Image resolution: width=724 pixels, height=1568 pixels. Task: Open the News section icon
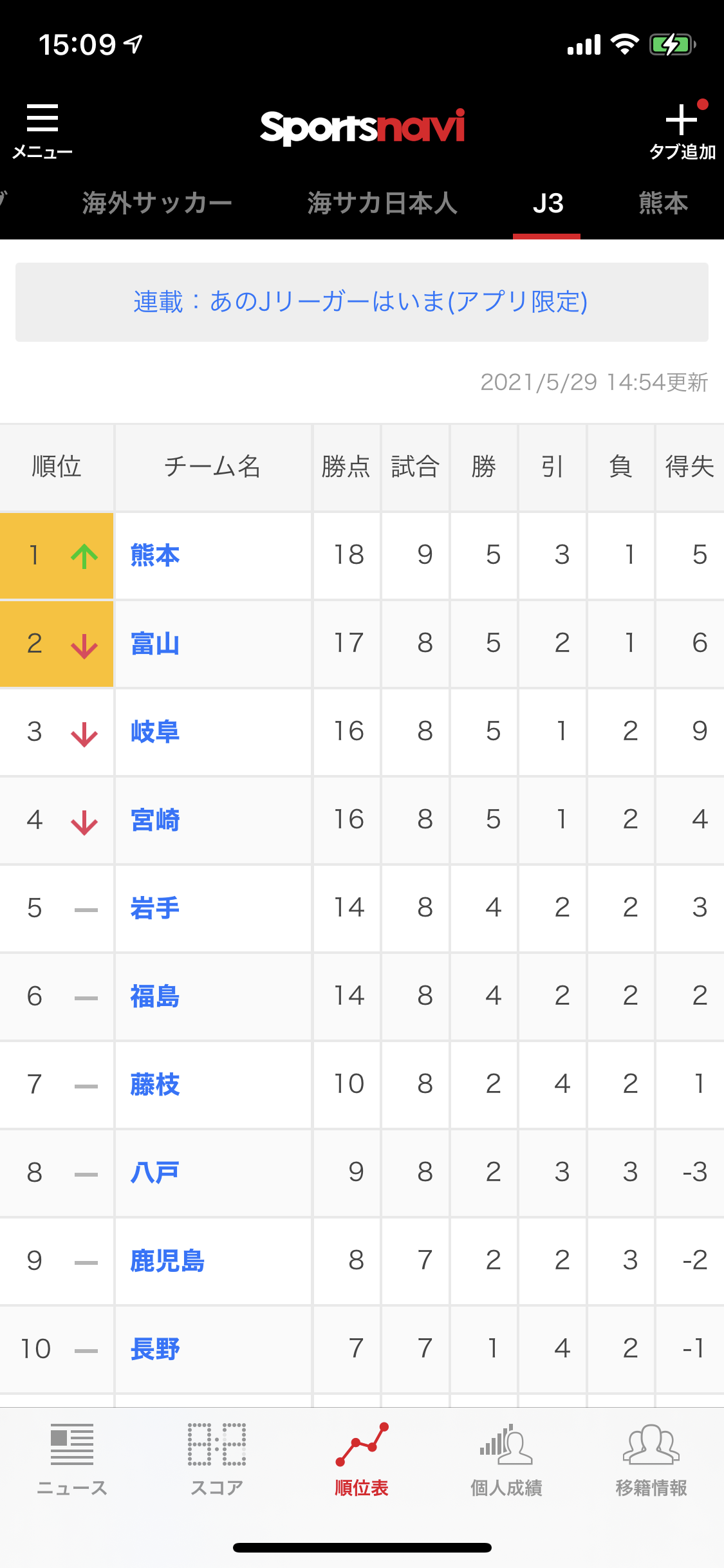(x=72, y=1444)
